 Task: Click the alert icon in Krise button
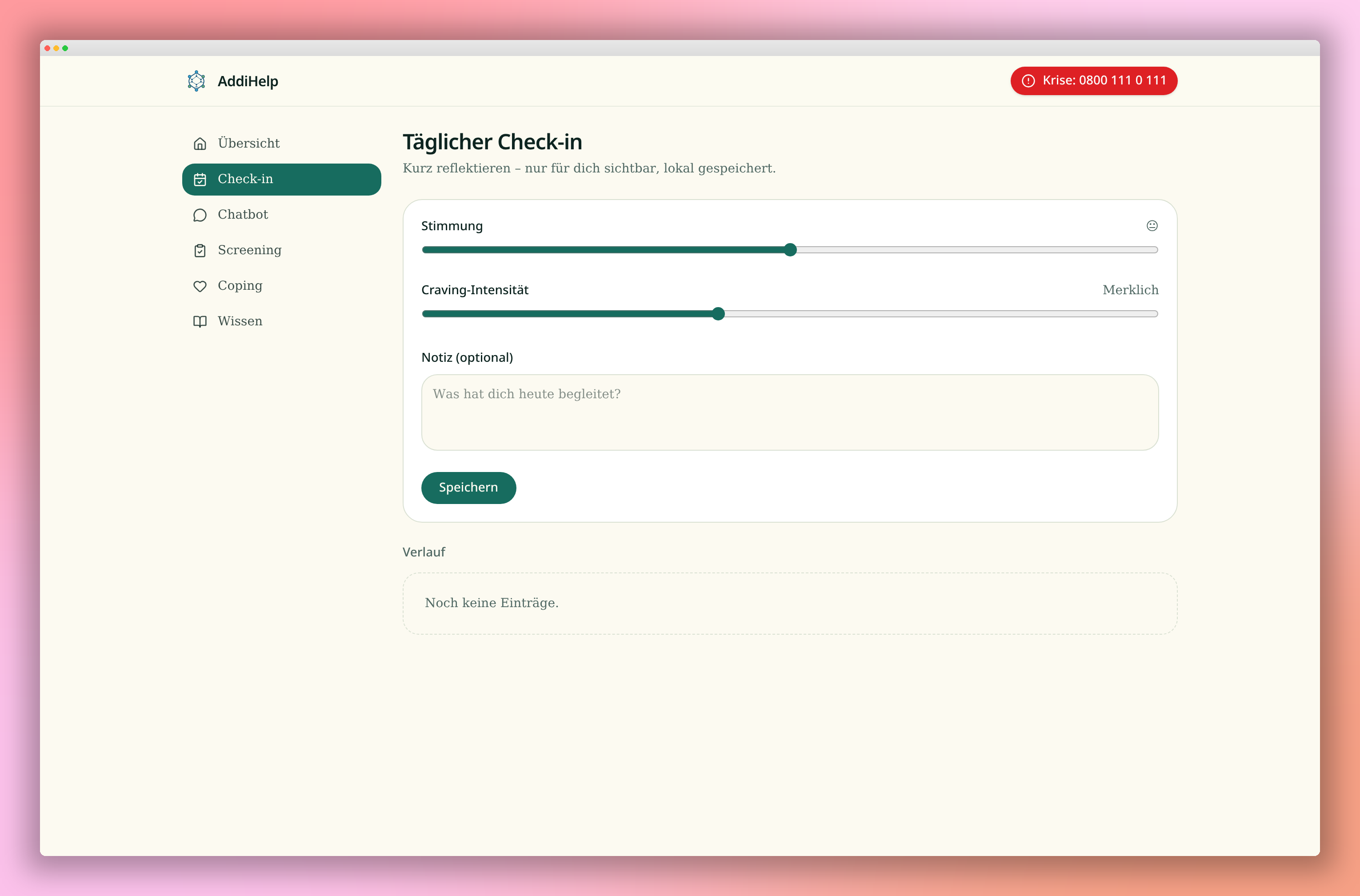pos(1028,80)
